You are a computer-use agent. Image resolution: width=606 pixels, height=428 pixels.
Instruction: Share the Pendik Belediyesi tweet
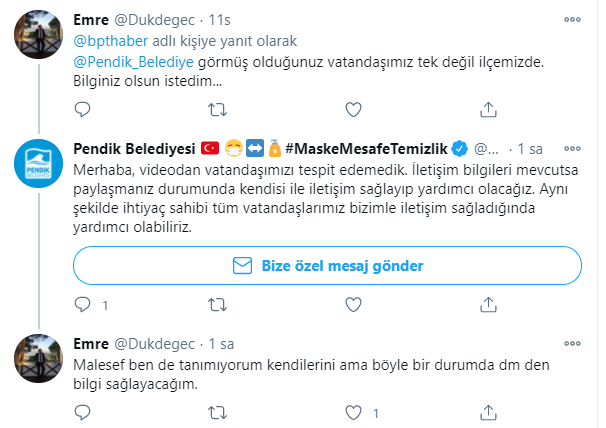coord(487,303)
